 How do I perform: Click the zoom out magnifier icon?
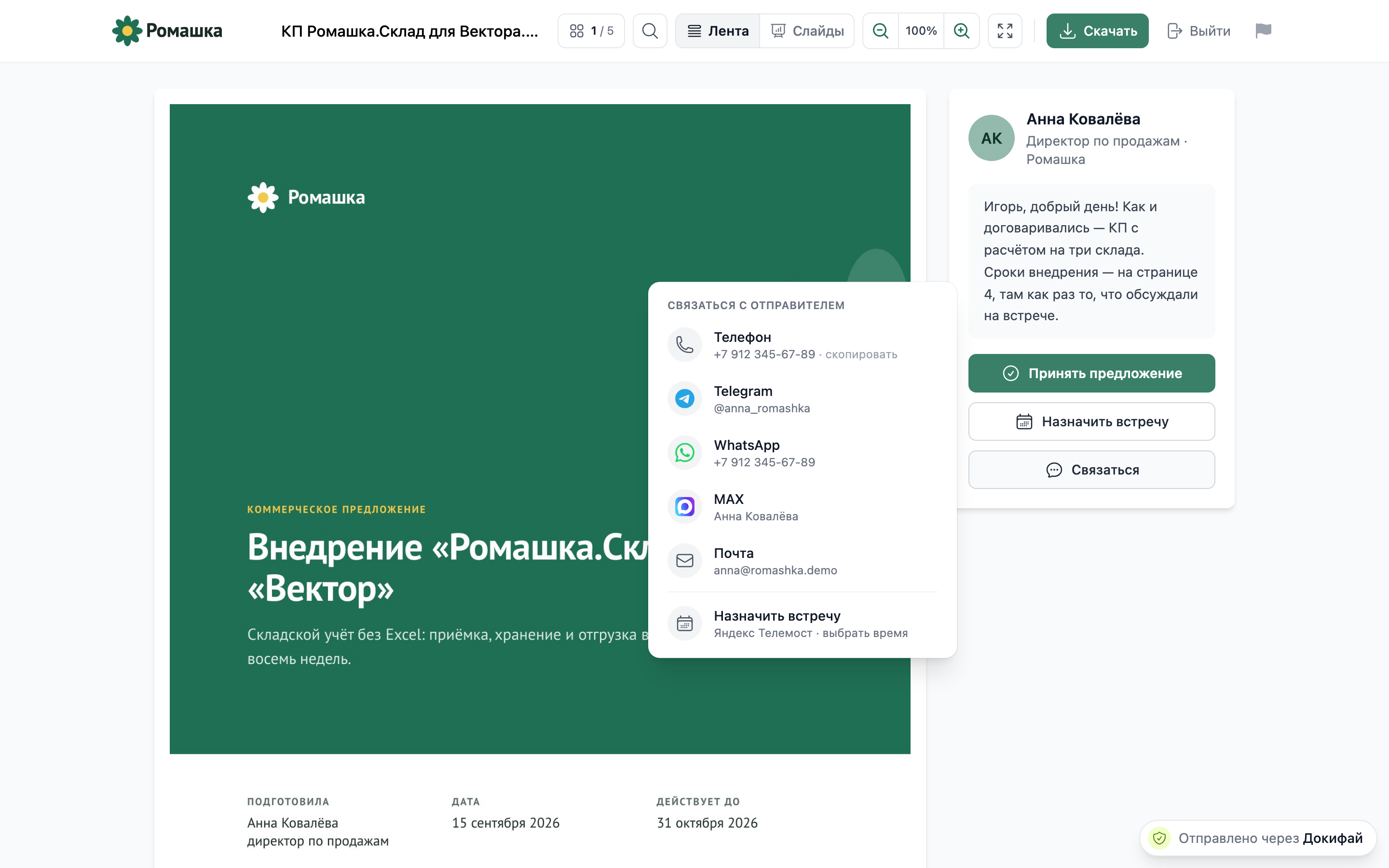pos(881,31)
